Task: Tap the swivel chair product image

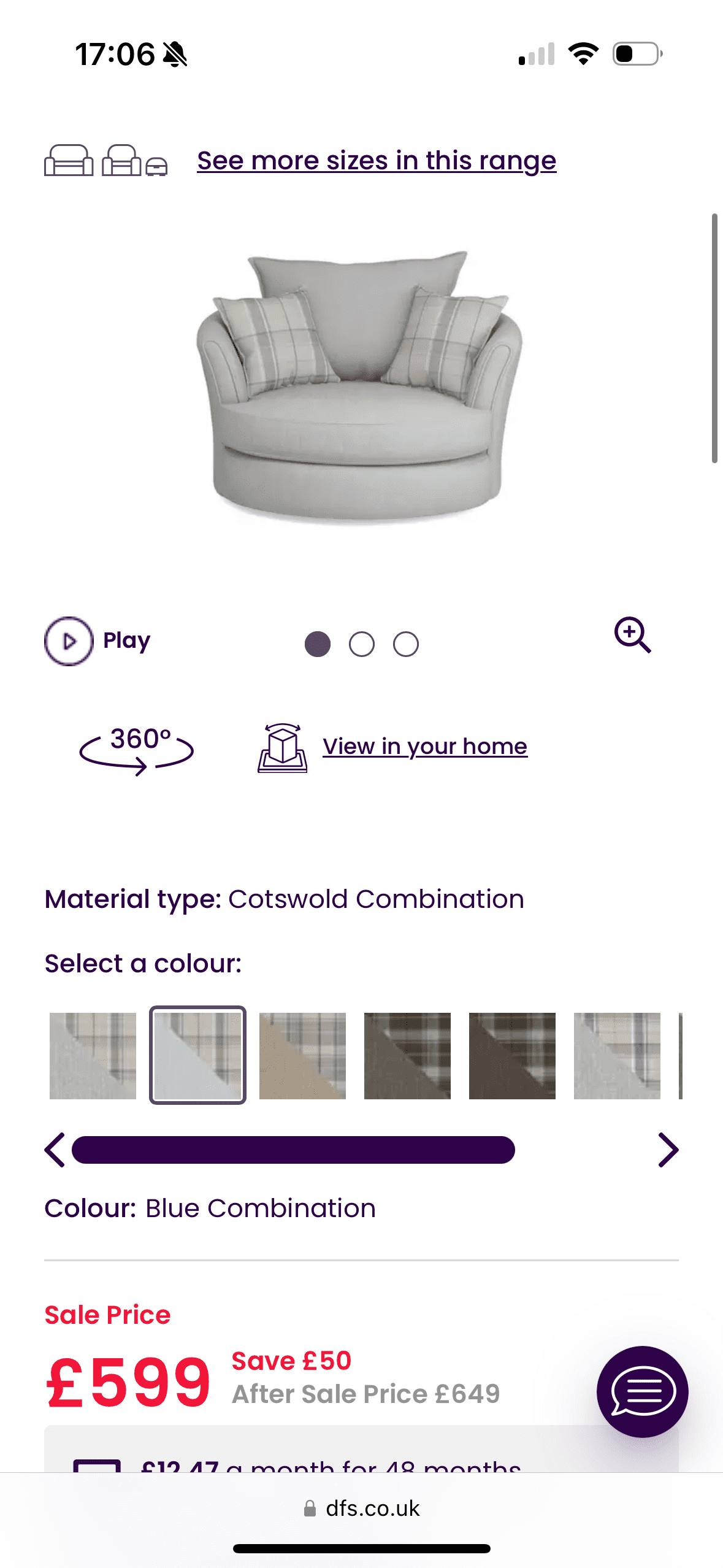Action: [359, 386]
